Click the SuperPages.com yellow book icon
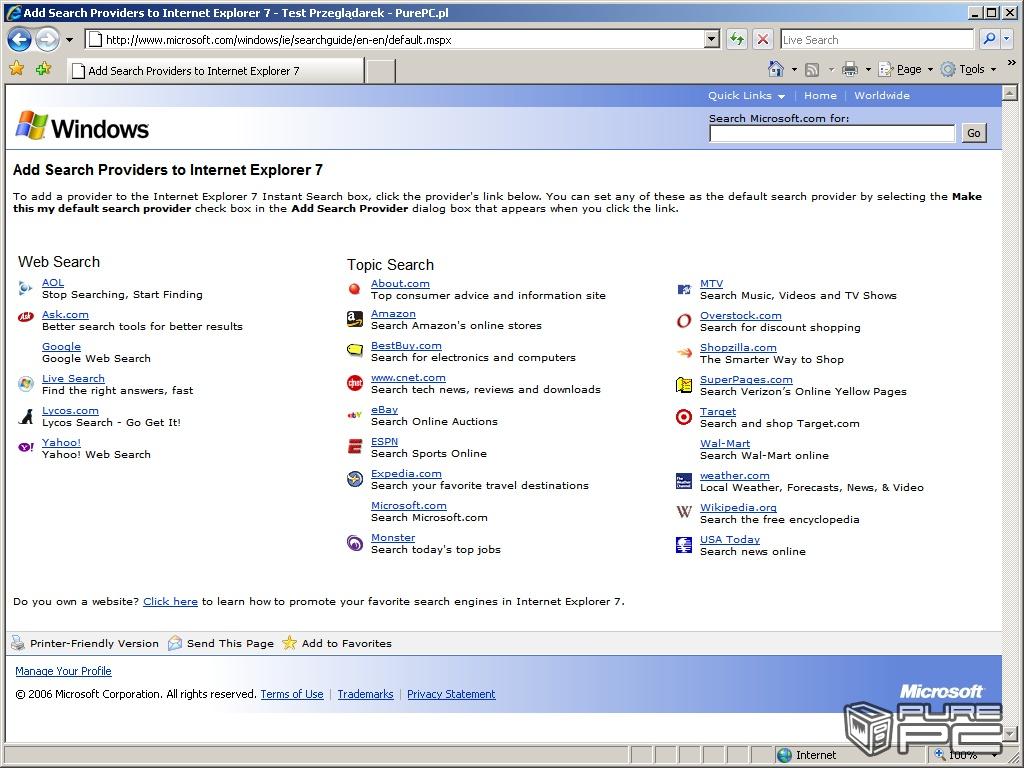The image size is (1024, 768). pos(684,385)
